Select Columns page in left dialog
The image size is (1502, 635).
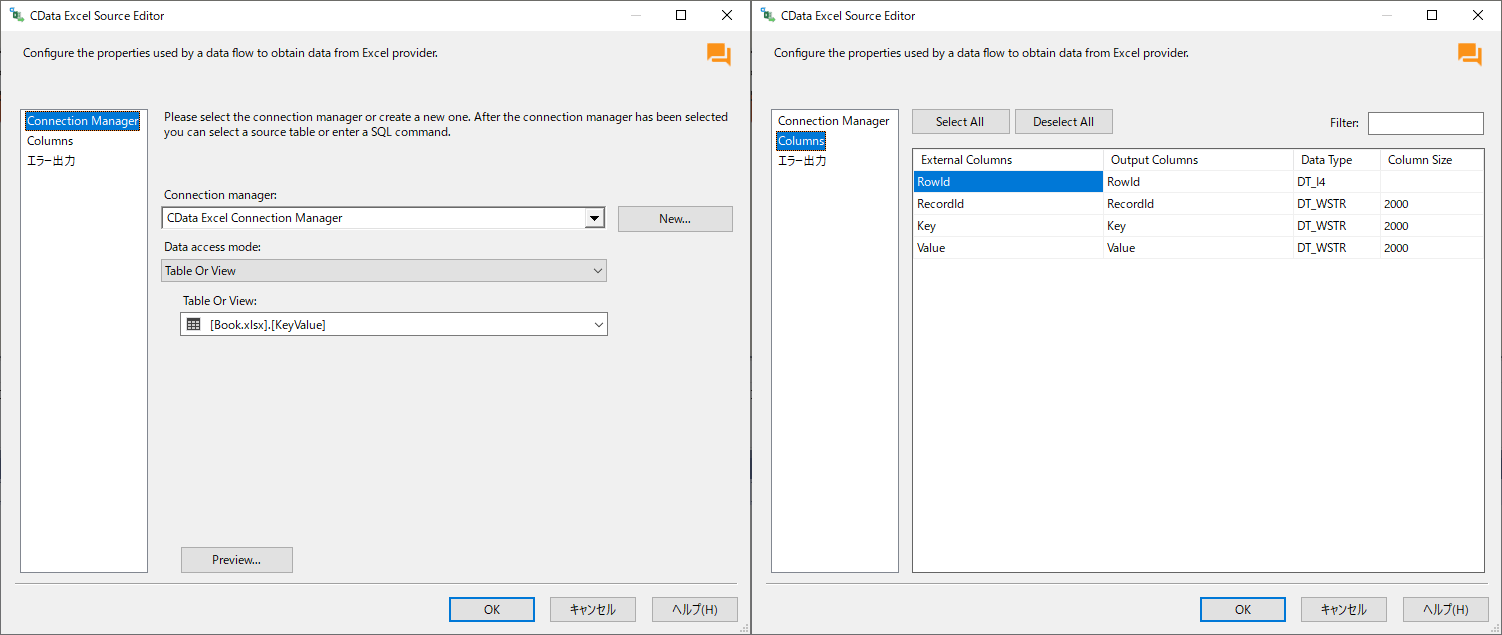pyautogui.click(x=50, y=141)
